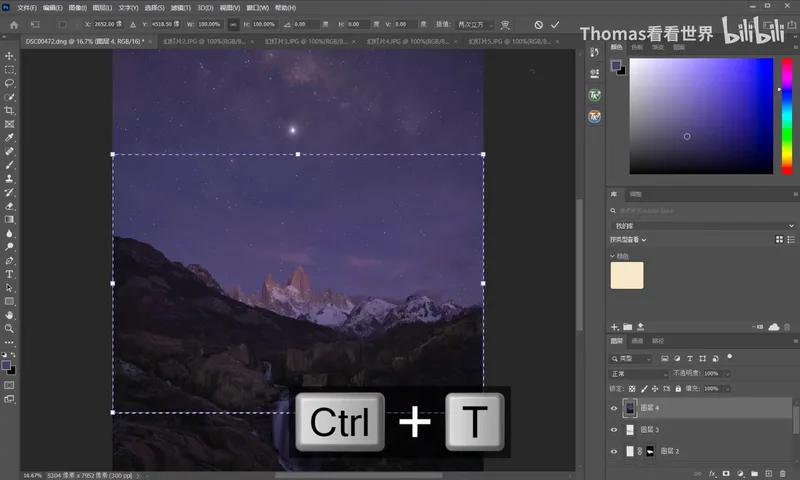The width and height of the screenshot is (800, 480).
Task: Select the Gradient tool
Action: (9, 219)
